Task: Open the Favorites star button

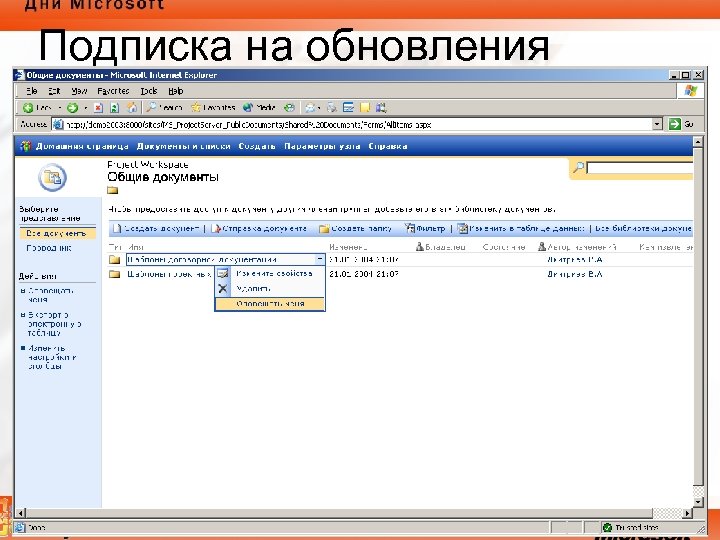Action: [x=213, y=108]
